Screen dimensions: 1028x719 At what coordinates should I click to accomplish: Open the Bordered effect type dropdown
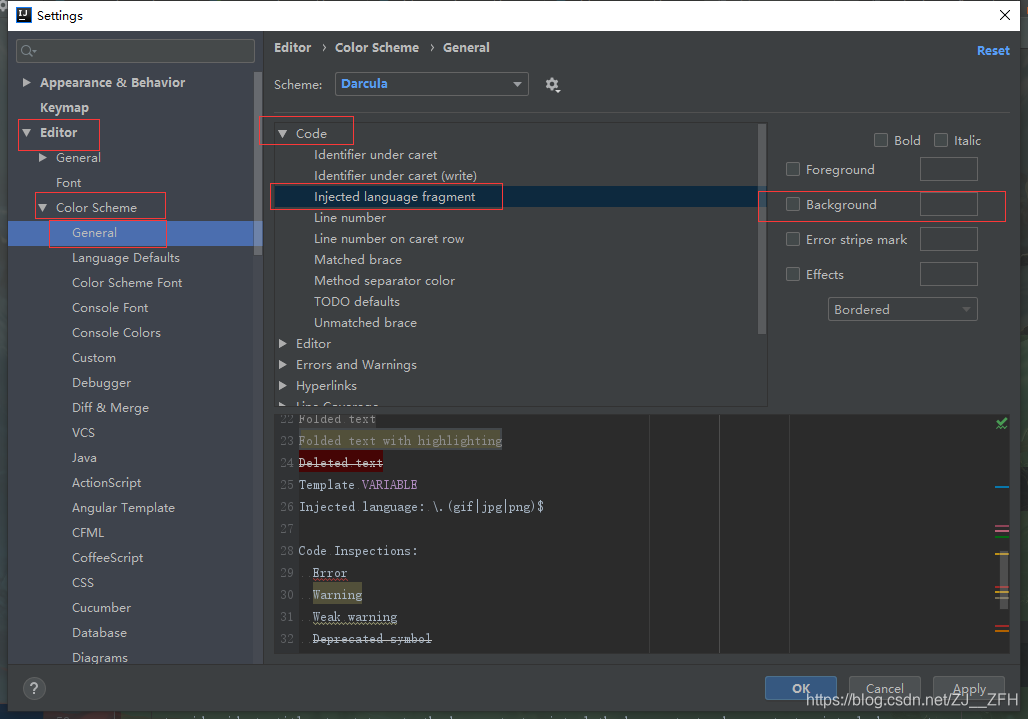(902, 309)
